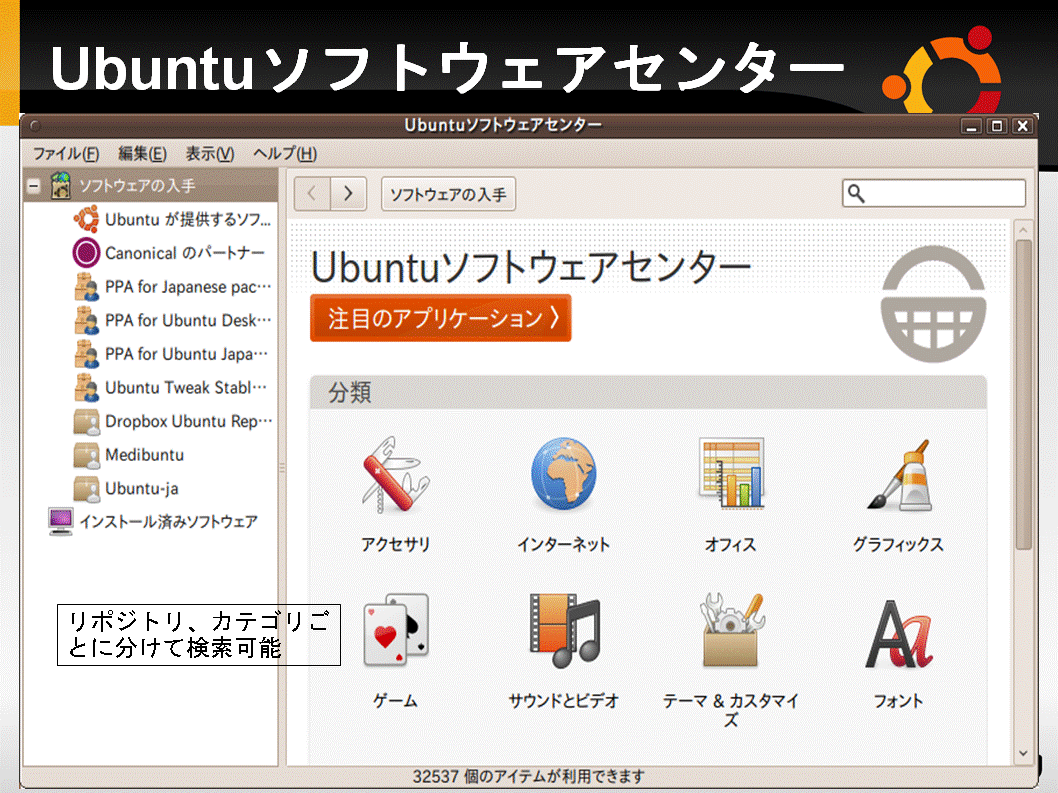
Task: Open the サウンドとビデオ category icon
Action: (x=564, y=630)
